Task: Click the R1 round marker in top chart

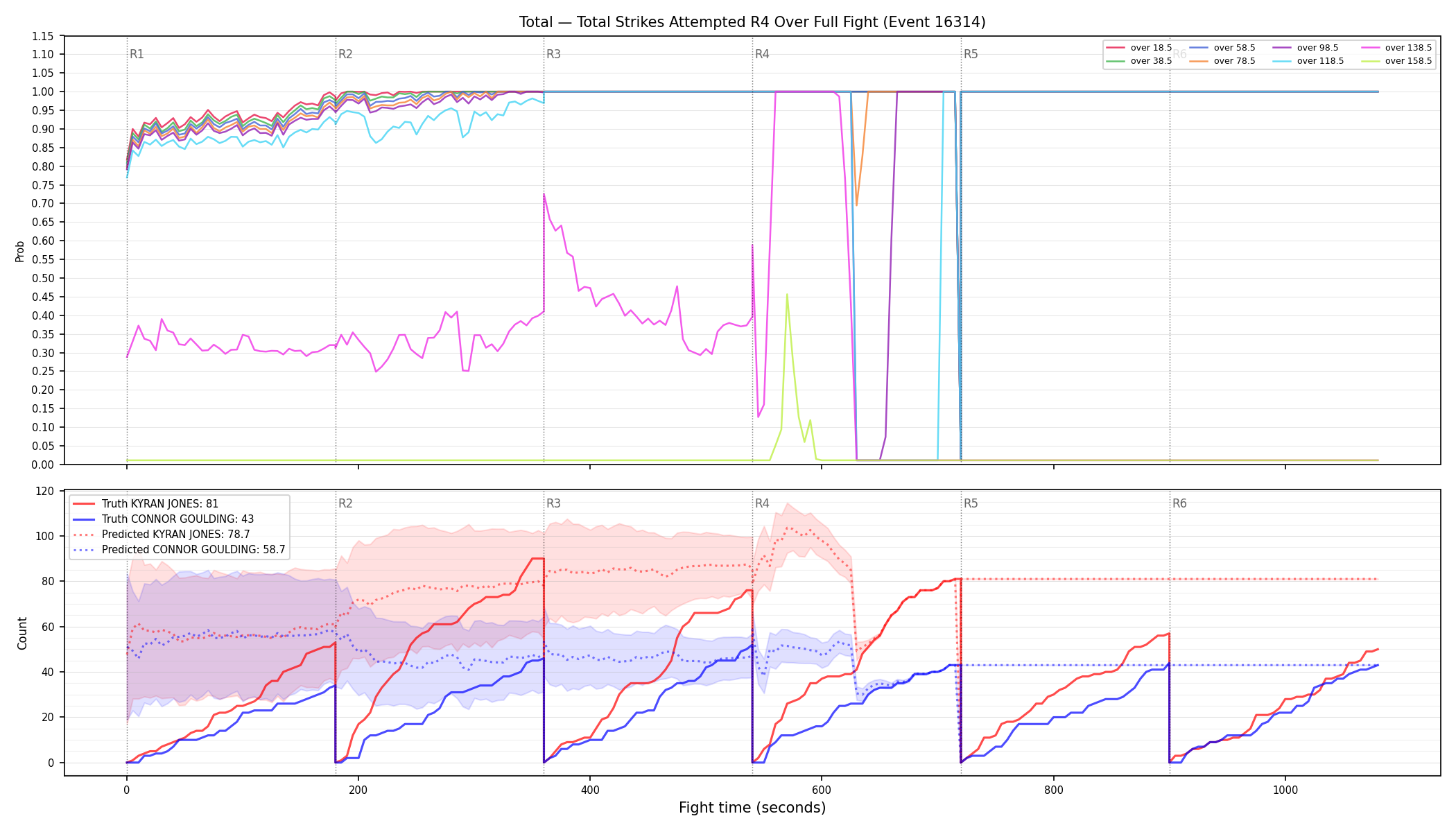Action: click(x=137, y=54)
